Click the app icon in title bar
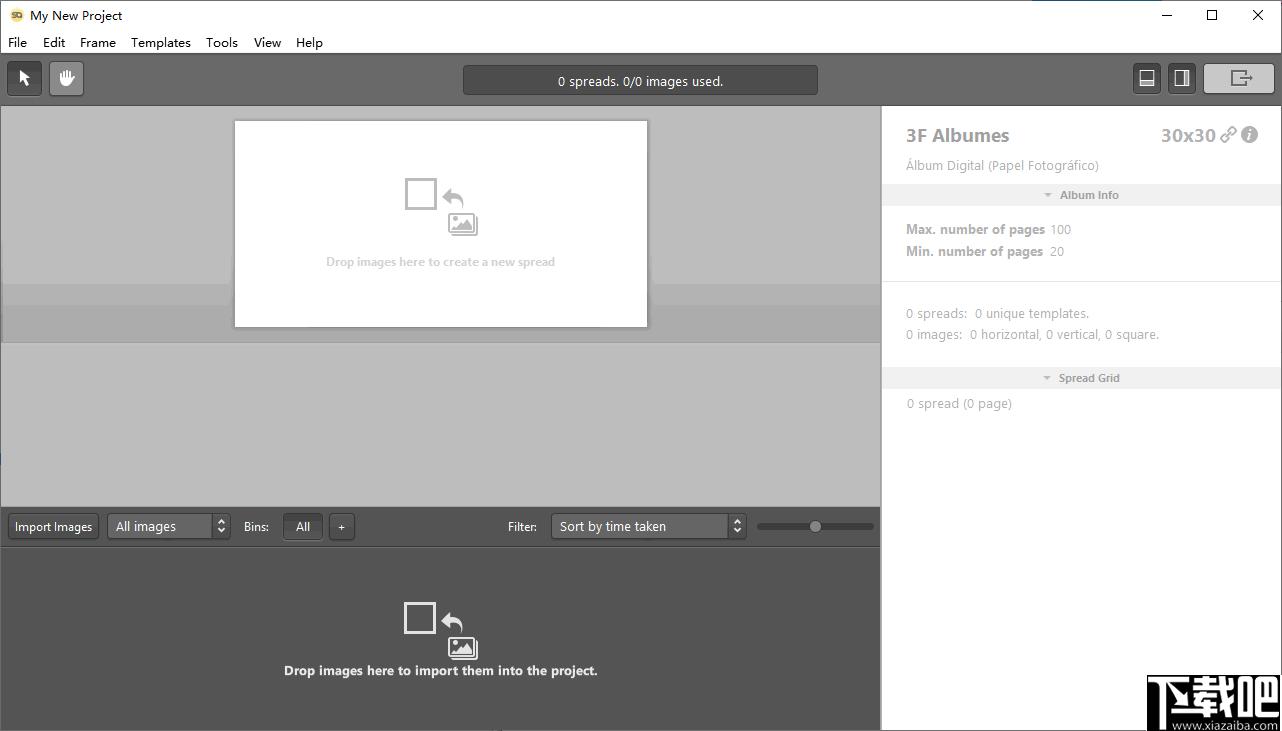 (x=17, y=15)
